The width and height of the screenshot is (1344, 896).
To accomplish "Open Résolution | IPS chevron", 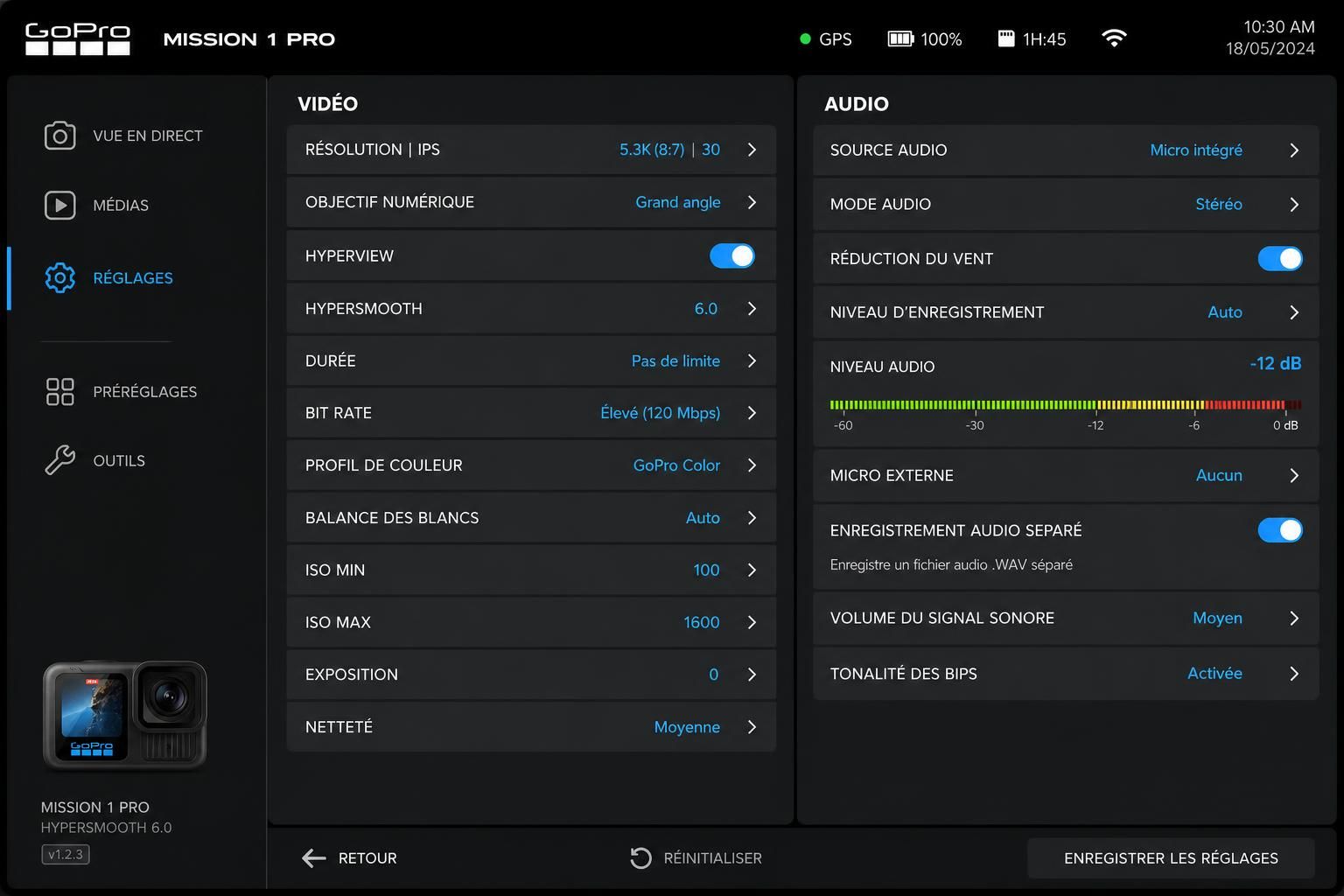I will click(752, 150).
